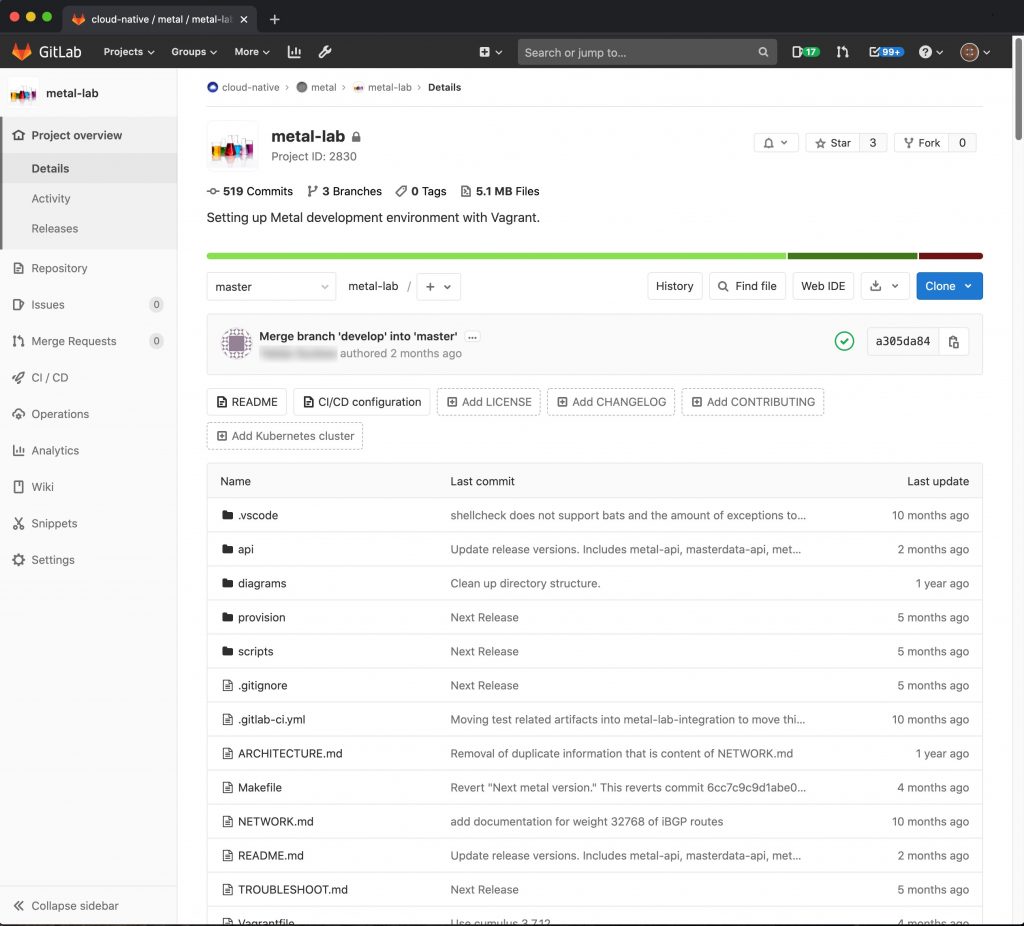
Task: Fork the metal-lab project
Action: [921, 142]
